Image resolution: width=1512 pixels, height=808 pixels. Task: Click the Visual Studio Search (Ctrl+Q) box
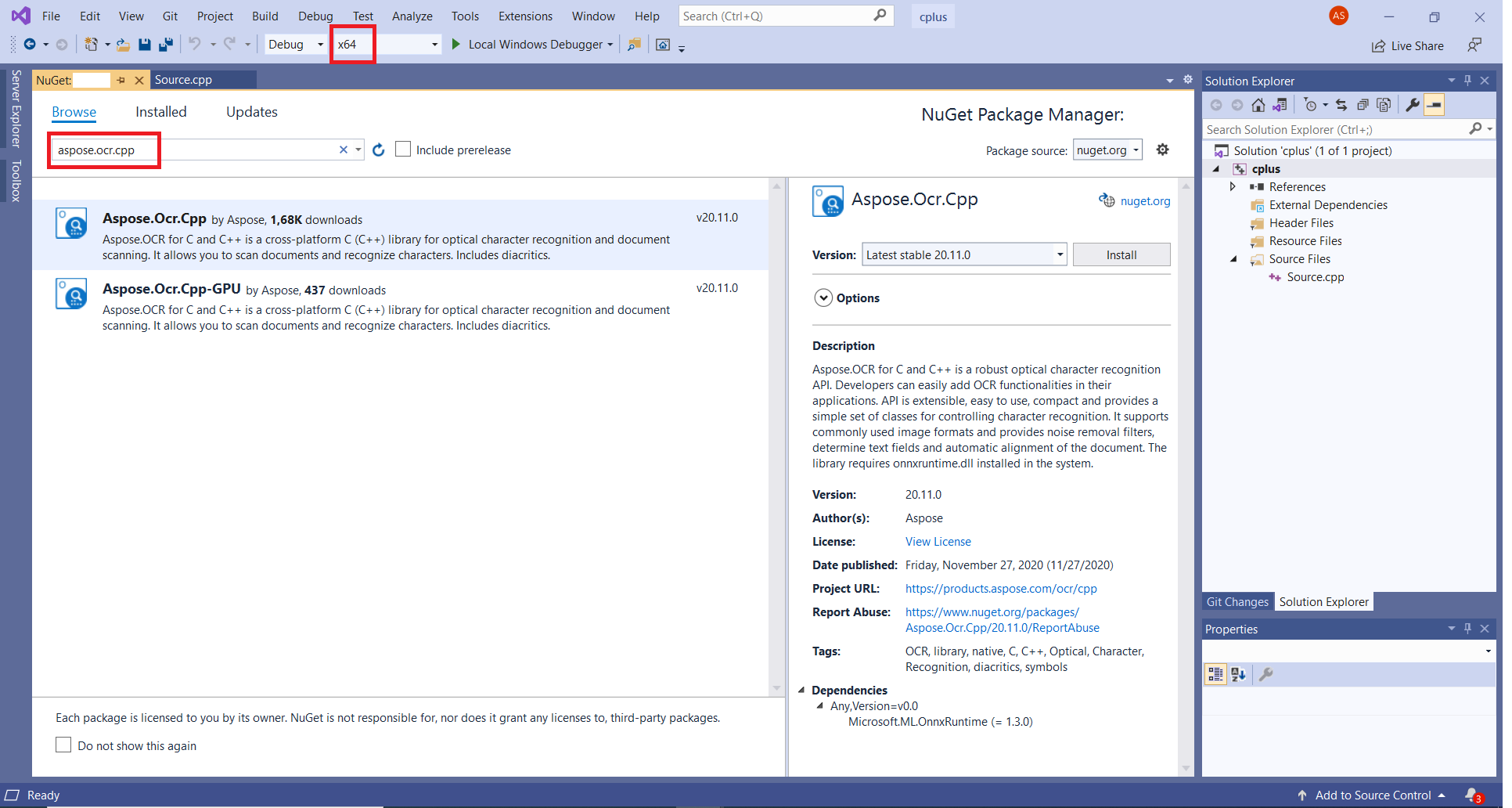coord(786,16)
